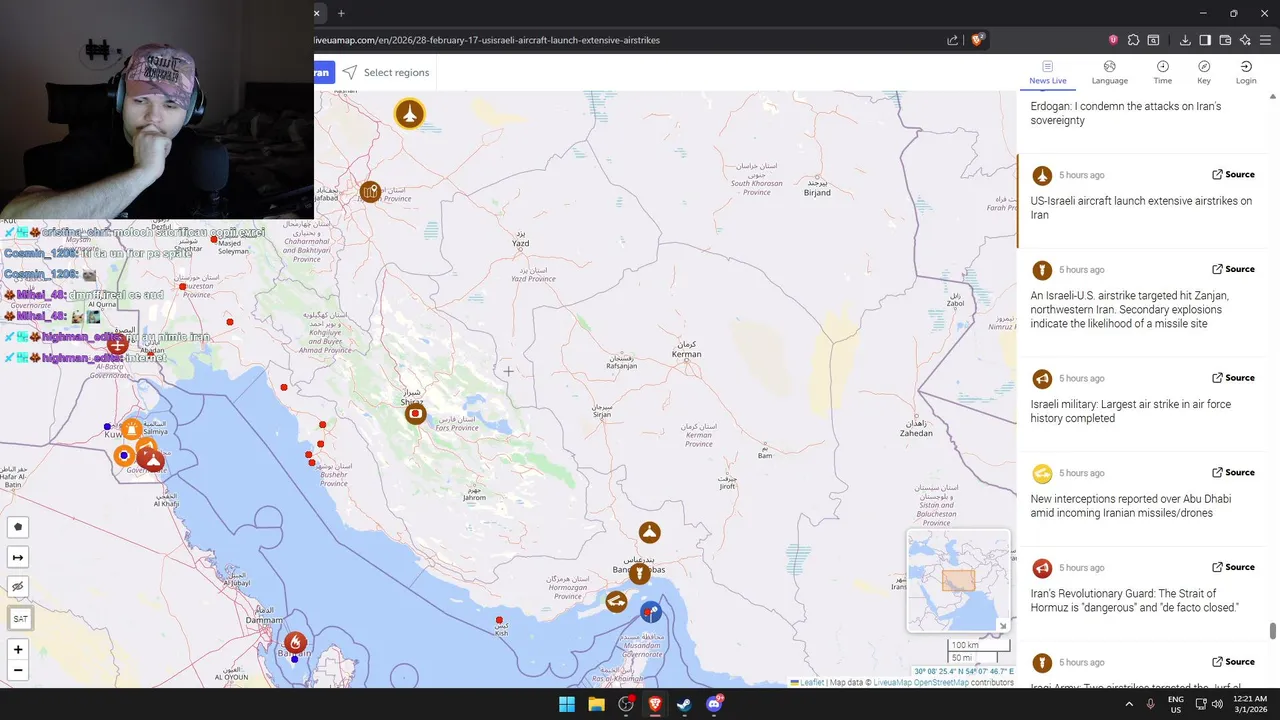Click the fire marker over Bahrain
Viewport: 1280px width, 720px height.
coord(295,642)
